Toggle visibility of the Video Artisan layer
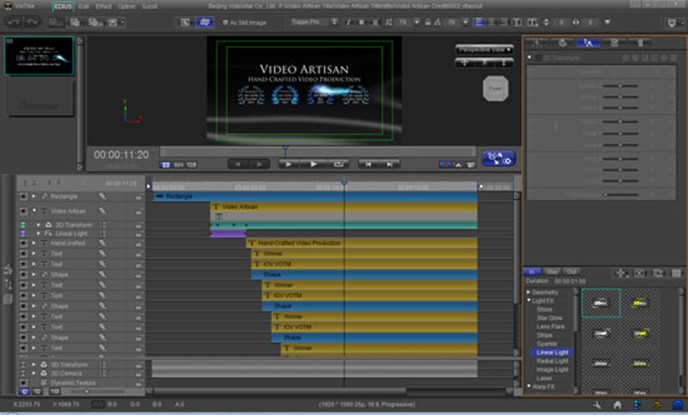This screenshot has height=415, width=688. pos(23,211)
